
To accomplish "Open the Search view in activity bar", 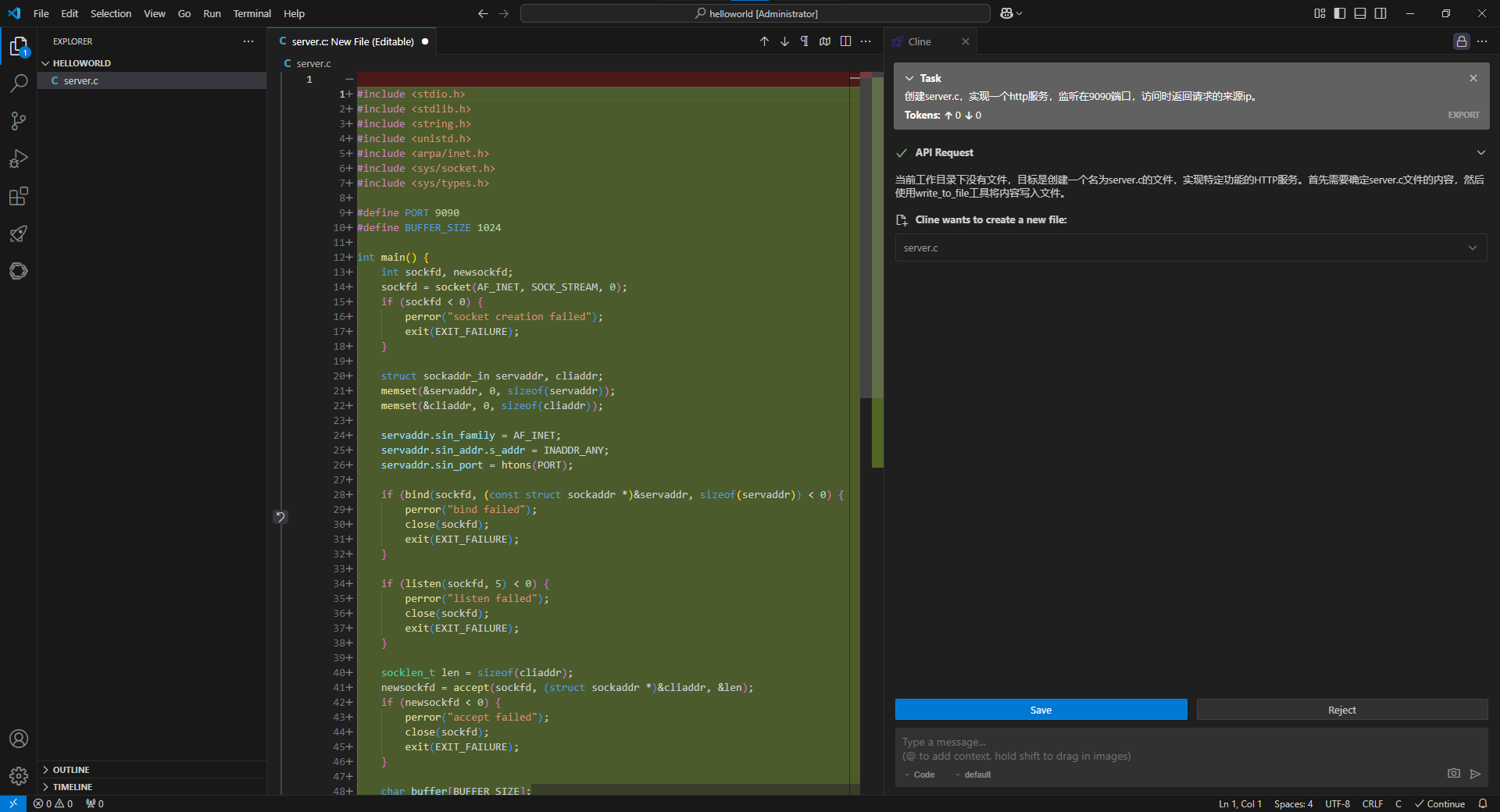I will (x=19, y=83).
